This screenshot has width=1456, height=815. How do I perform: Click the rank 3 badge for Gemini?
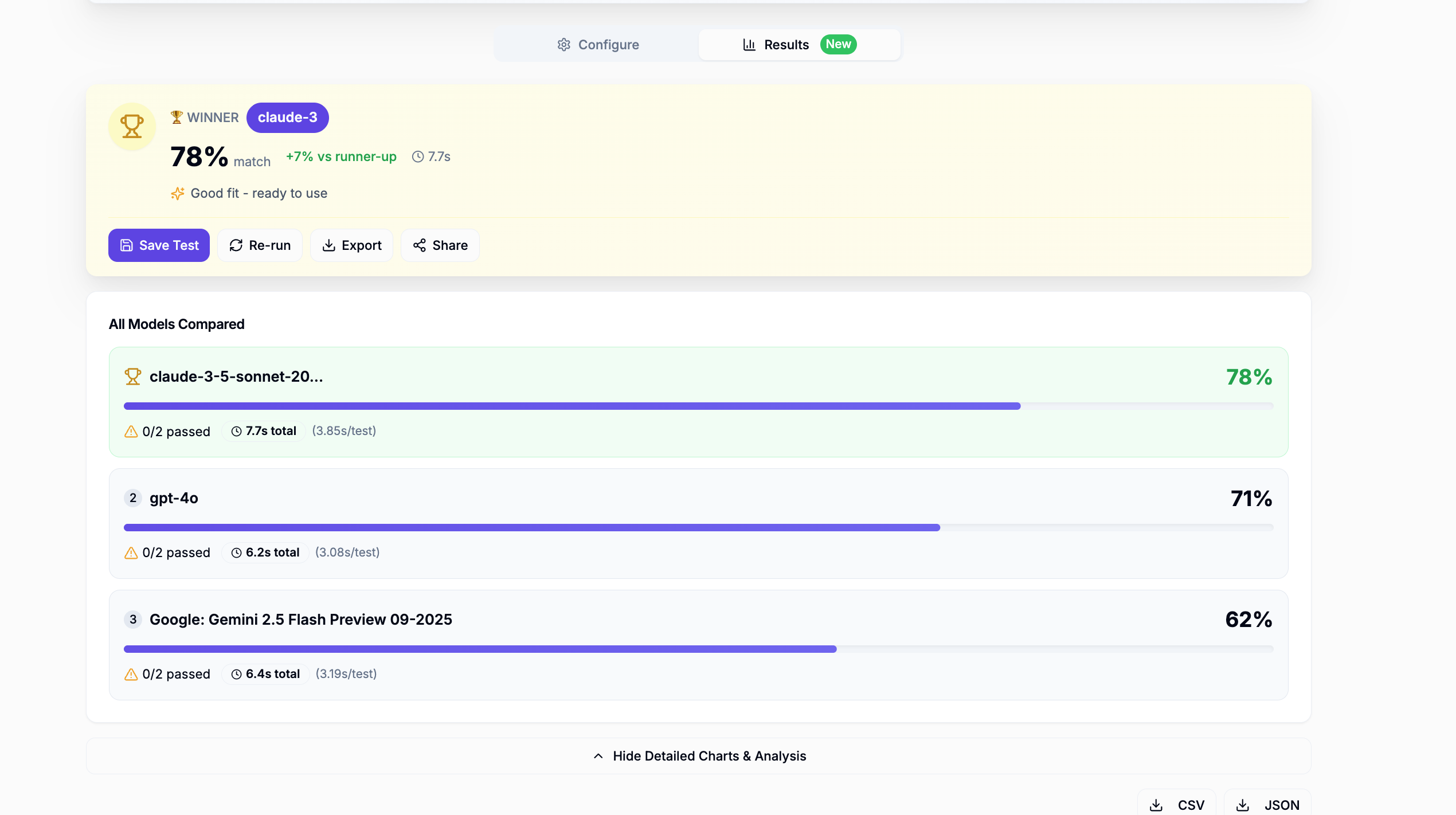(x=133, y=620)
